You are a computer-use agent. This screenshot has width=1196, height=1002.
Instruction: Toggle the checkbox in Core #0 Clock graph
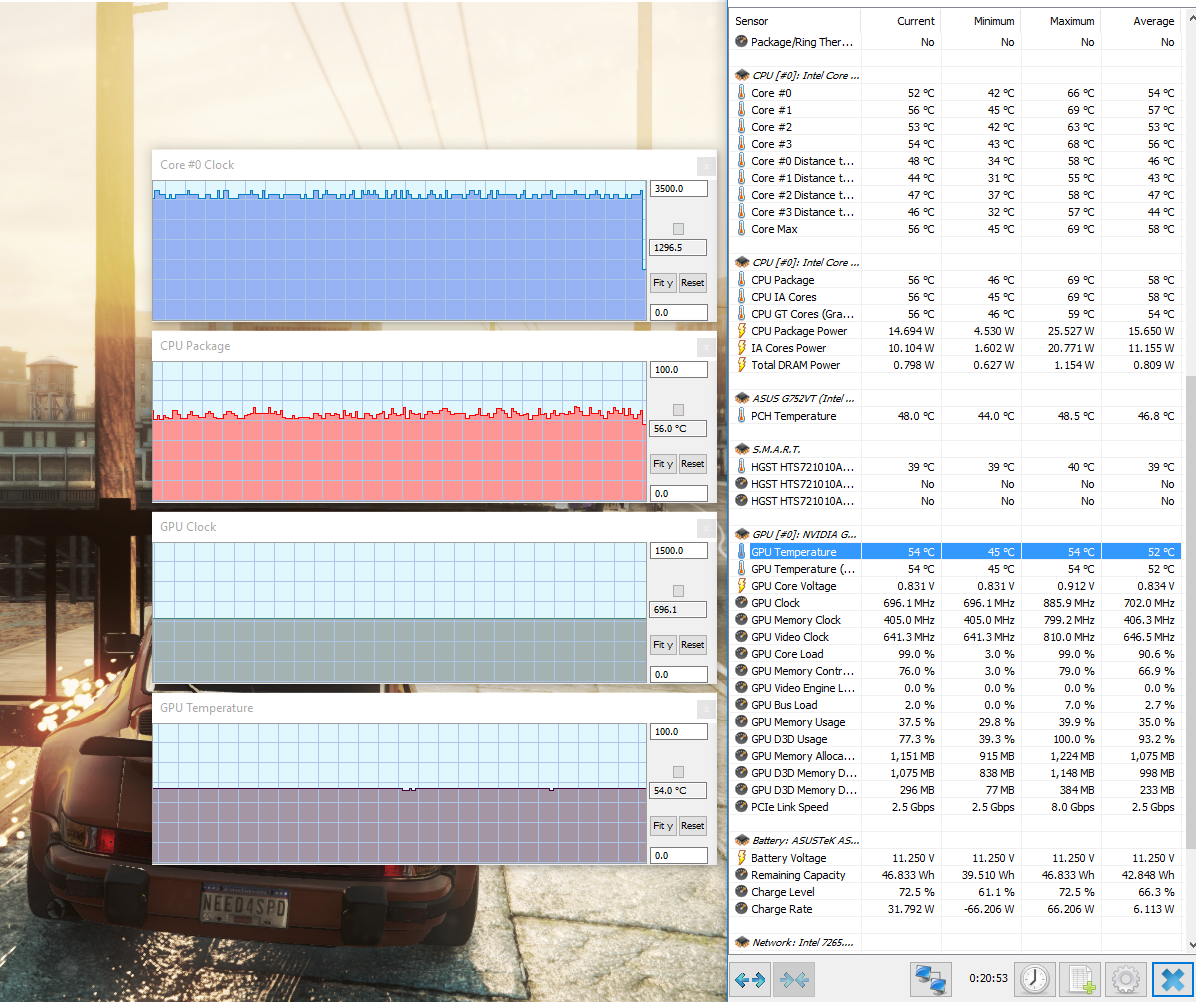pos(679,229)
